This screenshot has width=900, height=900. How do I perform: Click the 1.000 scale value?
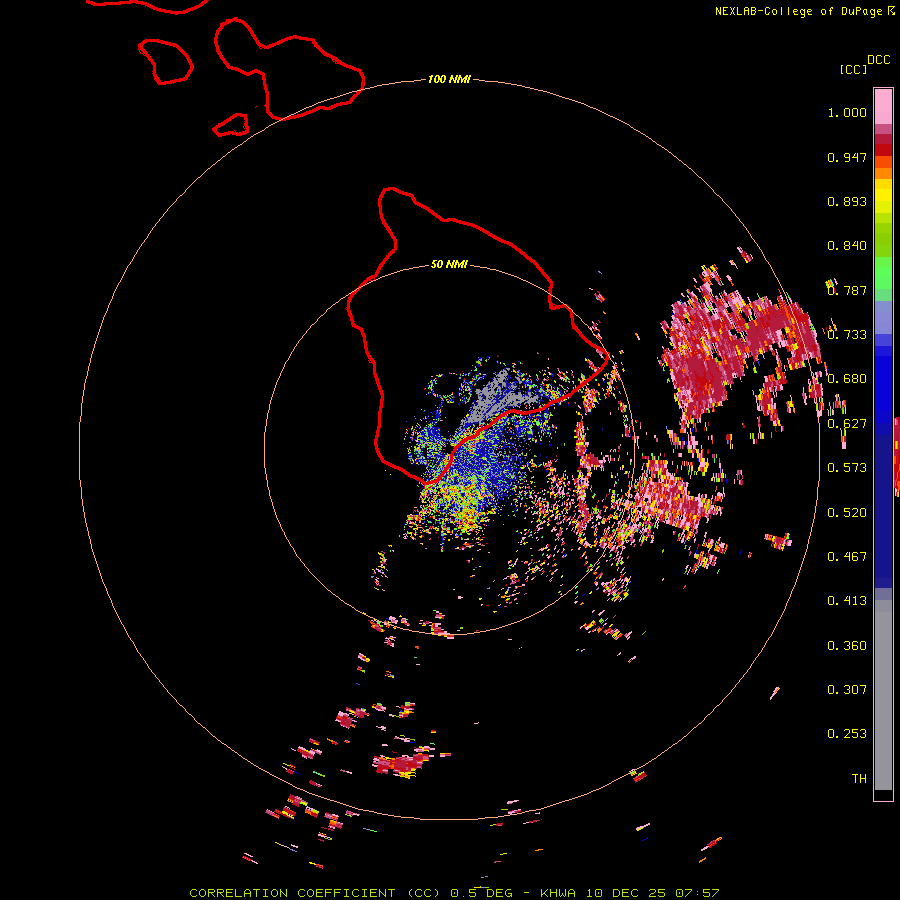coord(847,112)
